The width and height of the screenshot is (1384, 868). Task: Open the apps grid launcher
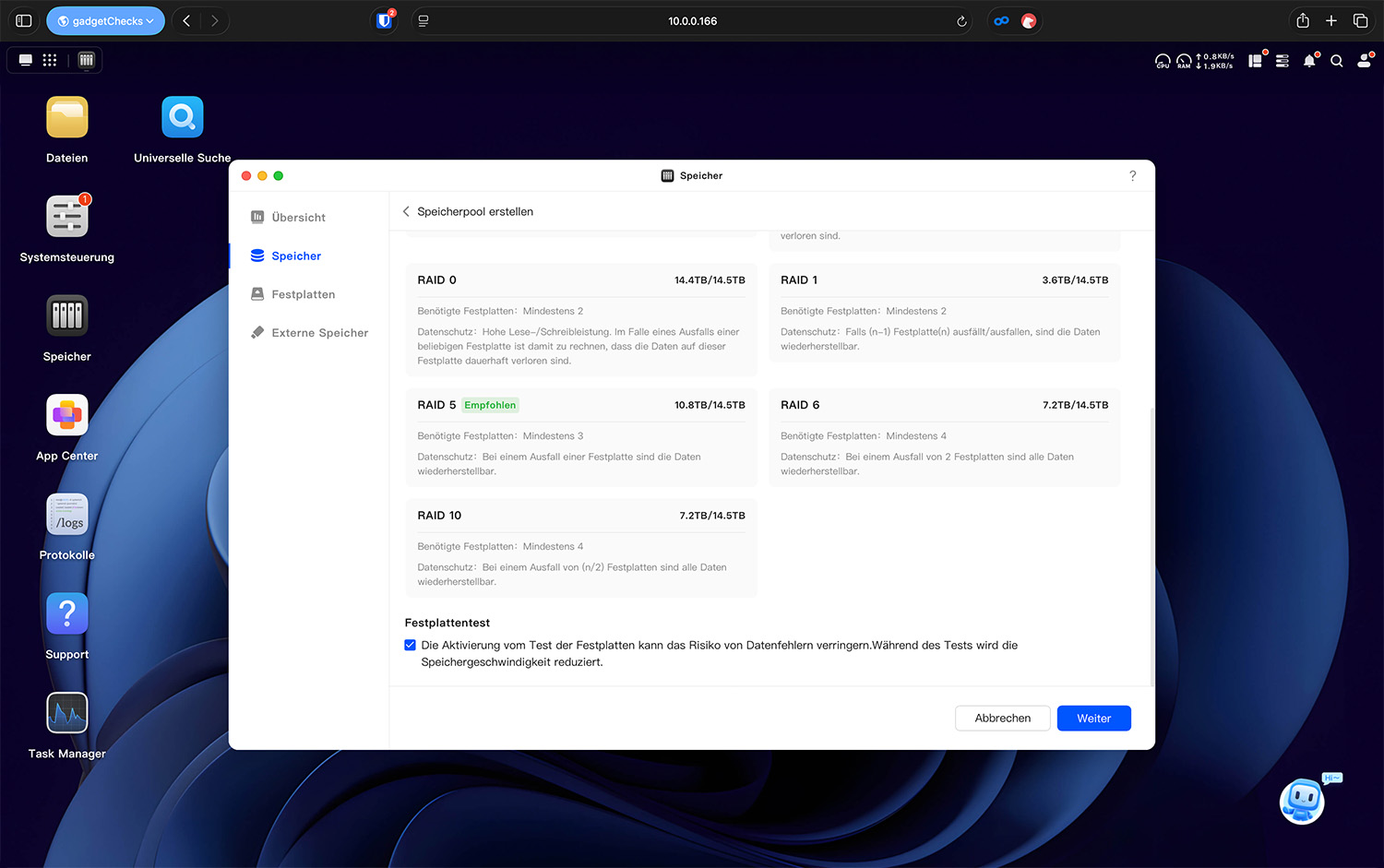click(50, 60)
